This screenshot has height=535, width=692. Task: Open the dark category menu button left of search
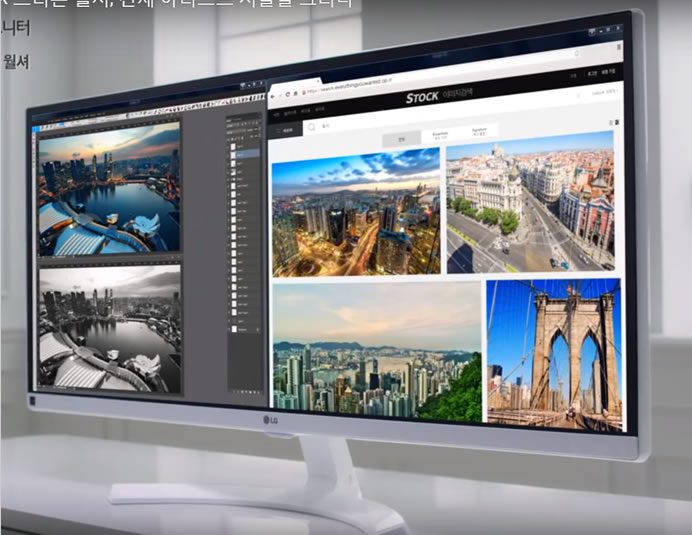pyautogui.click(x=285, y=130)
